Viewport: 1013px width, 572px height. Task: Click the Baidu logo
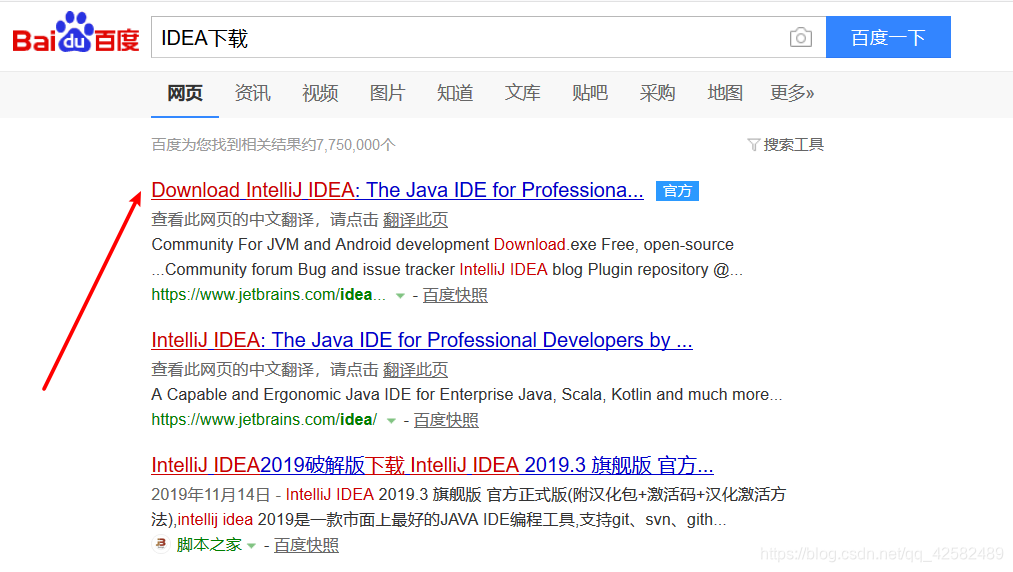[x=76, y=33]
